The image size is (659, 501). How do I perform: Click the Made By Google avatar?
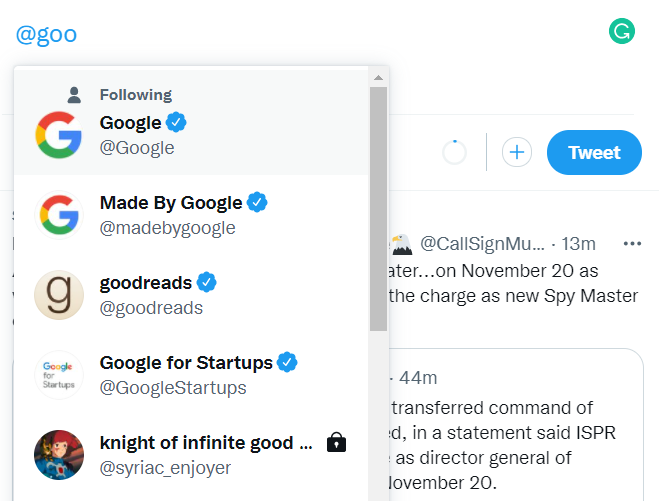[x=59, y=215]
